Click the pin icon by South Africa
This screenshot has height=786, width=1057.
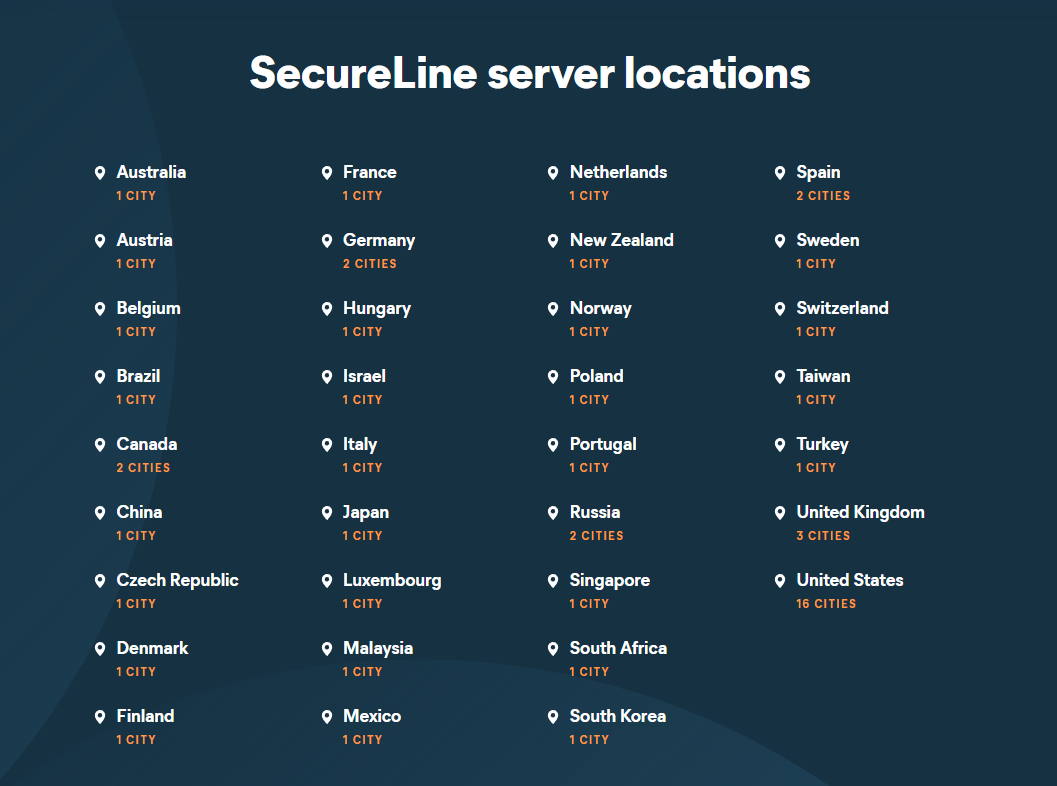[x=553, y=648]
